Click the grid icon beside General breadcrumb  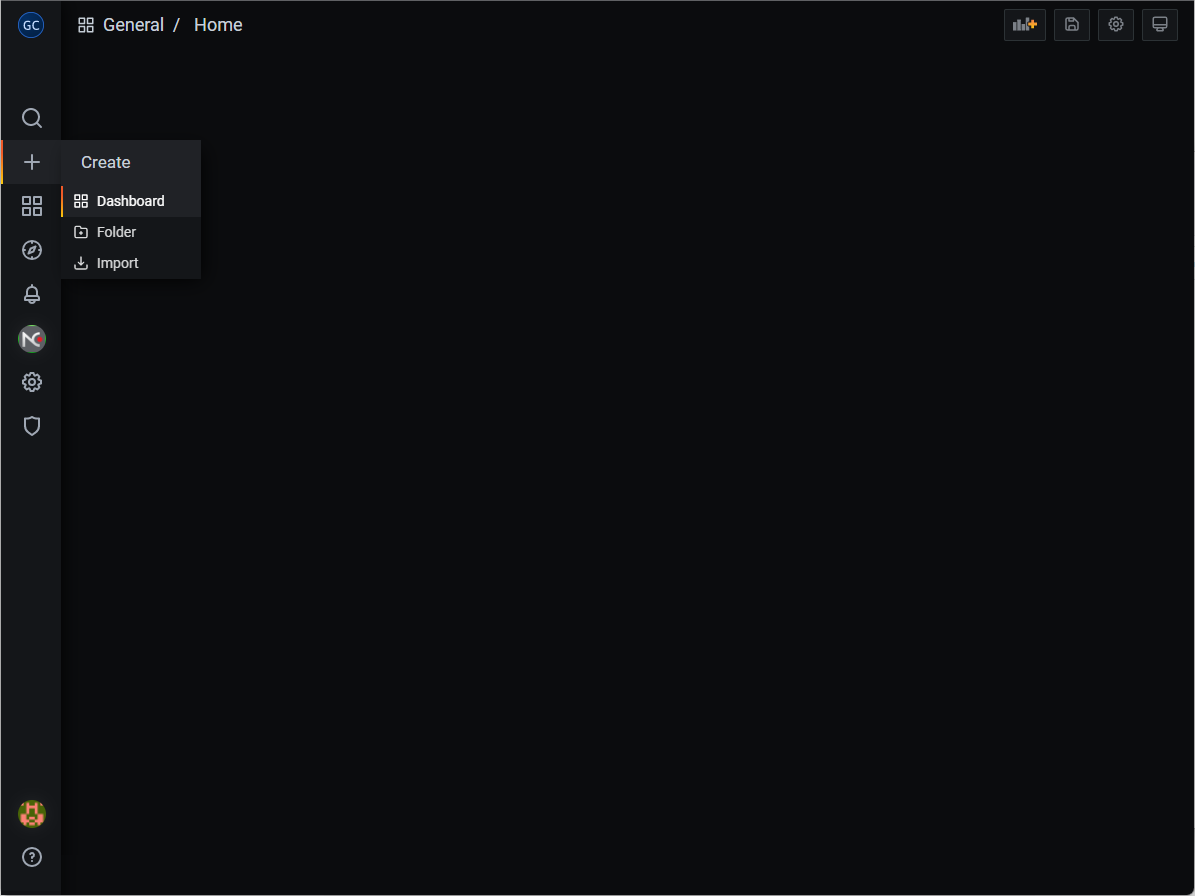86,25
